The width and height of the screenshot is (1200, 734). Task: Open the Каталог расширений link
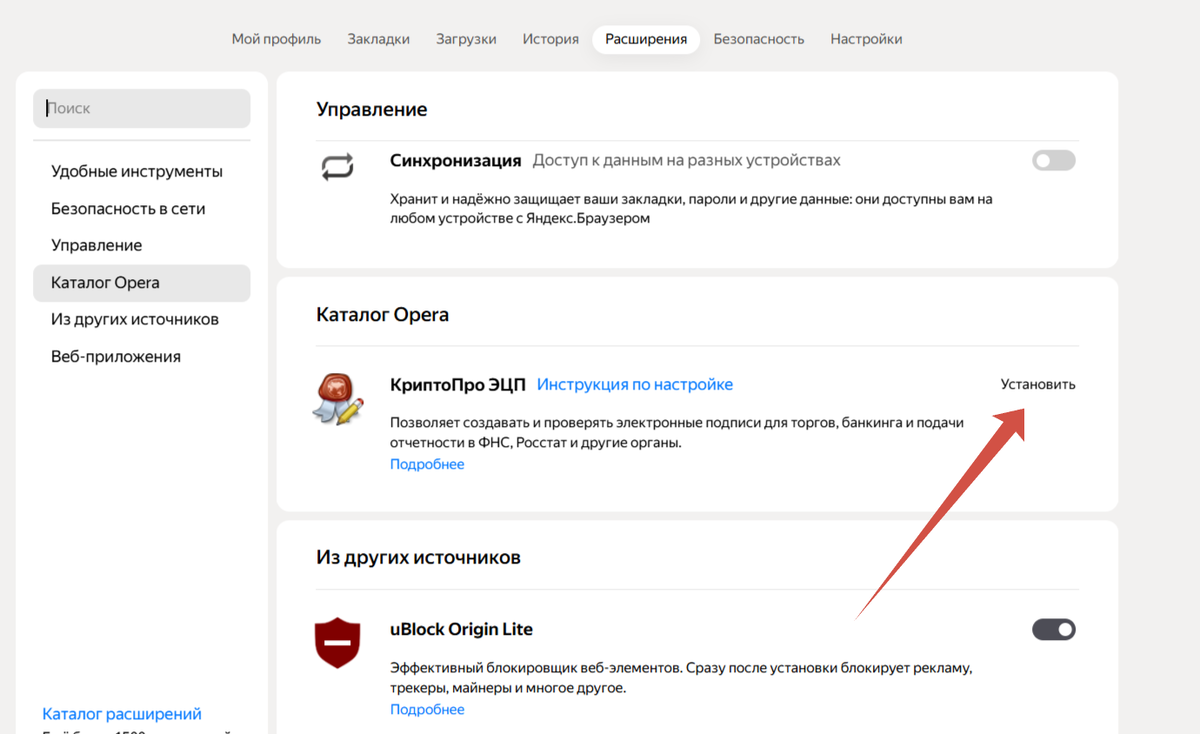coord(122,714)
